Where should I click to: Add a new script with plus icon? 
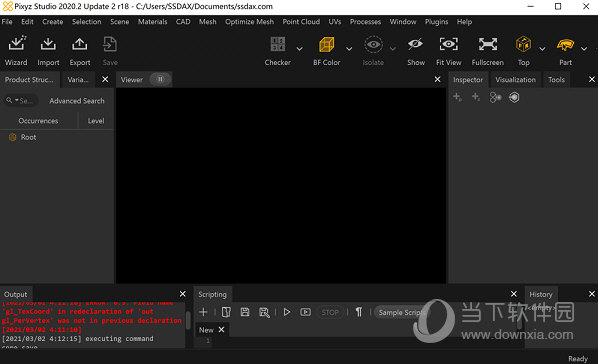(x=203, y=312)
